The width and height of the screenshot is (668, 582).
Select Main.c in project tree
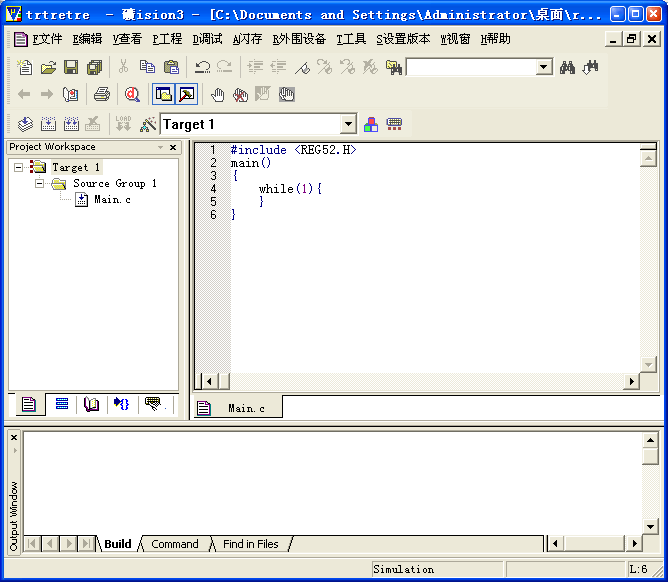(112, 199)
